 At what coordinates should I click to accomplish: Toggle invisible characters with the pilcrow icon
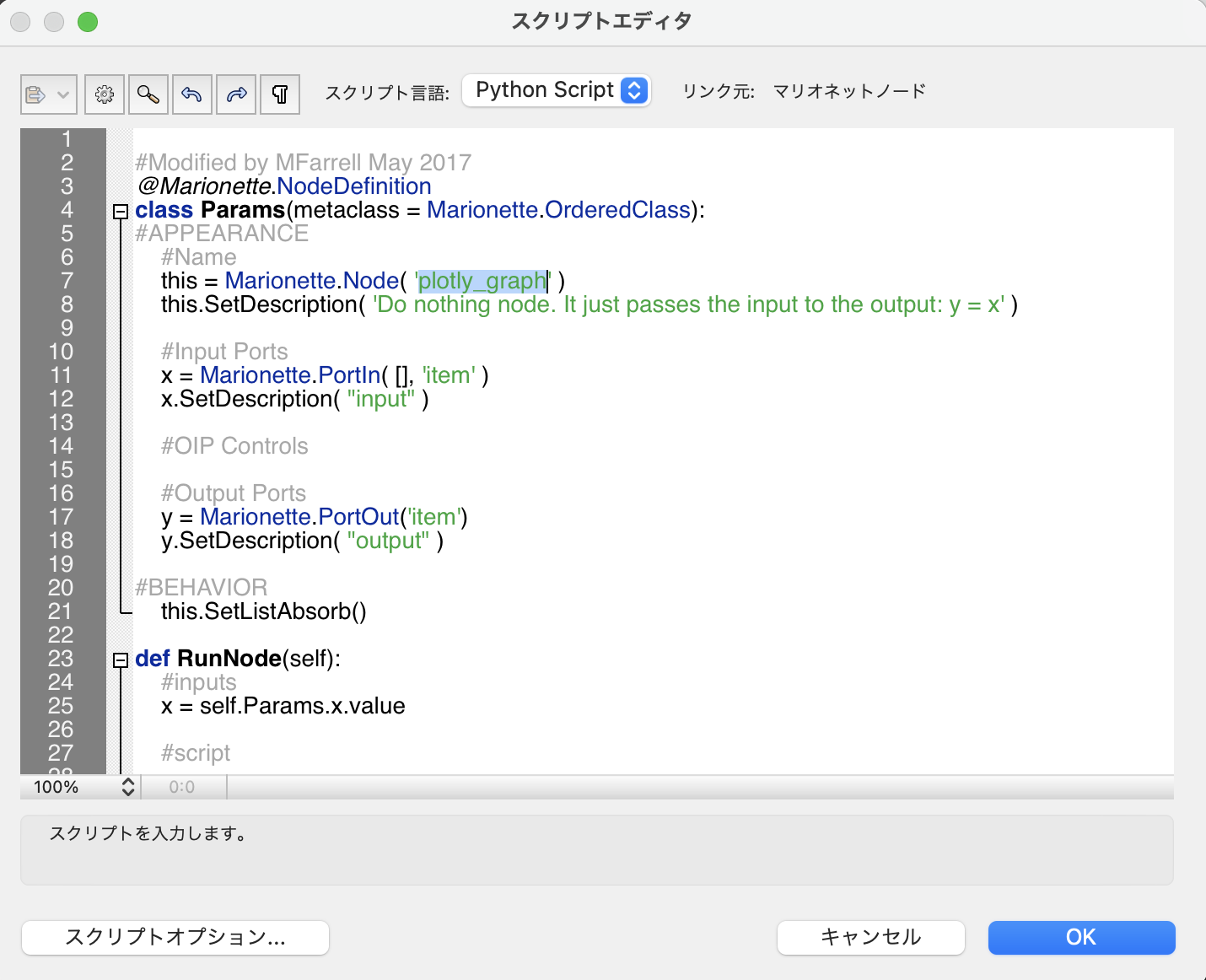point(280,94)
